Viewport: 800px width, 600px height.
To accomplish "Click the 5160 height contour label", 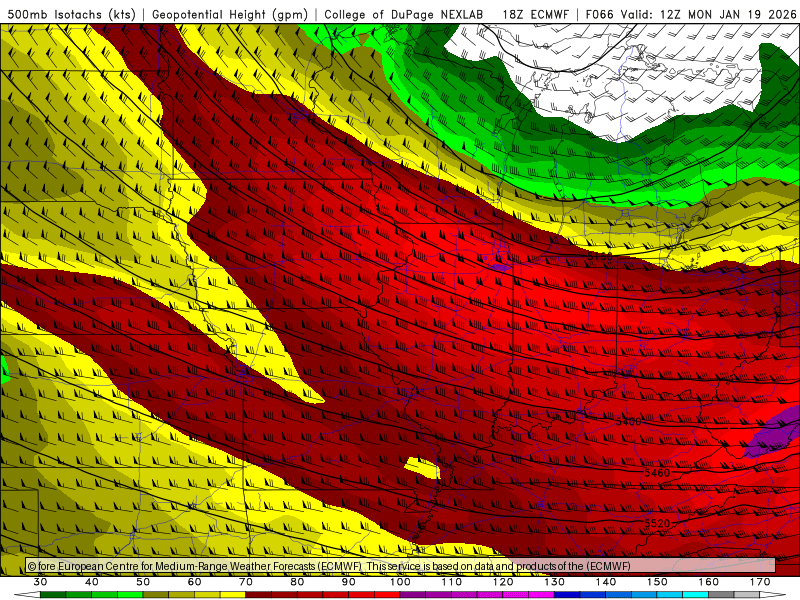I will tap(600, 256).
